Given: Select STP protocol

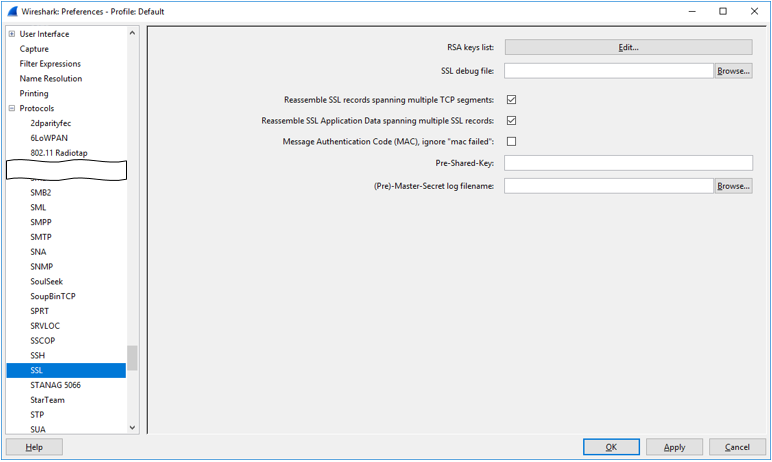Looking at the screenshot, I should click(37, 415).
